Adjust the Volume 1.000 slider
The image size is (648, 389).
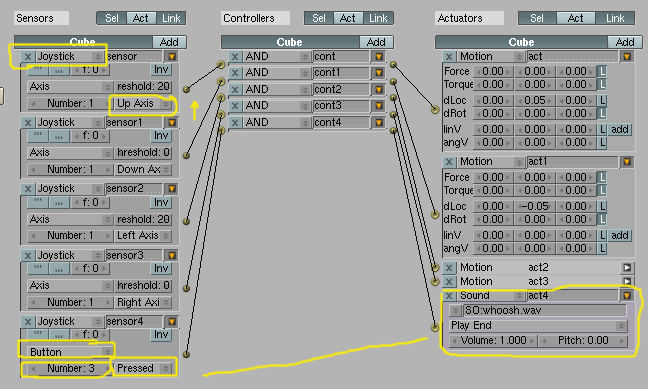tap(493, 341)
